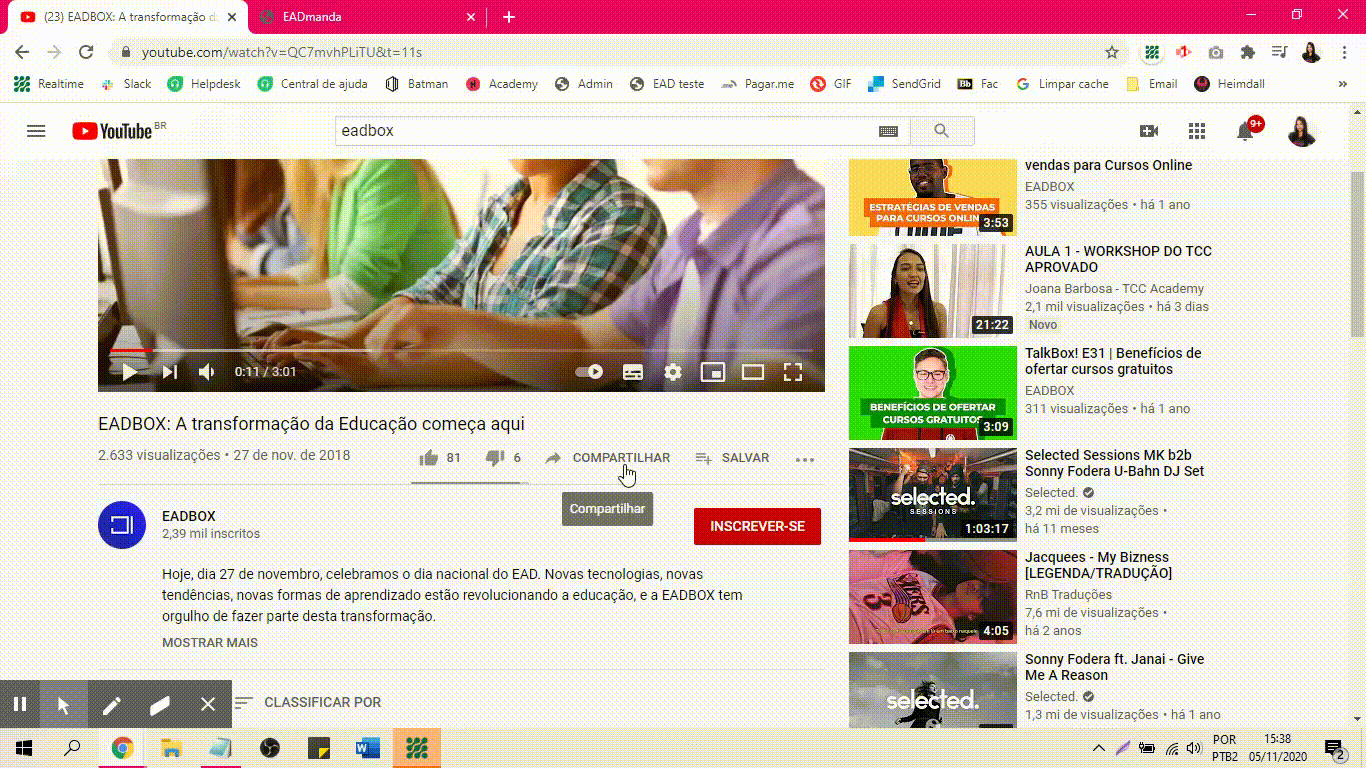
Task: Open Word from taskbar
Action: click(367, 747)
